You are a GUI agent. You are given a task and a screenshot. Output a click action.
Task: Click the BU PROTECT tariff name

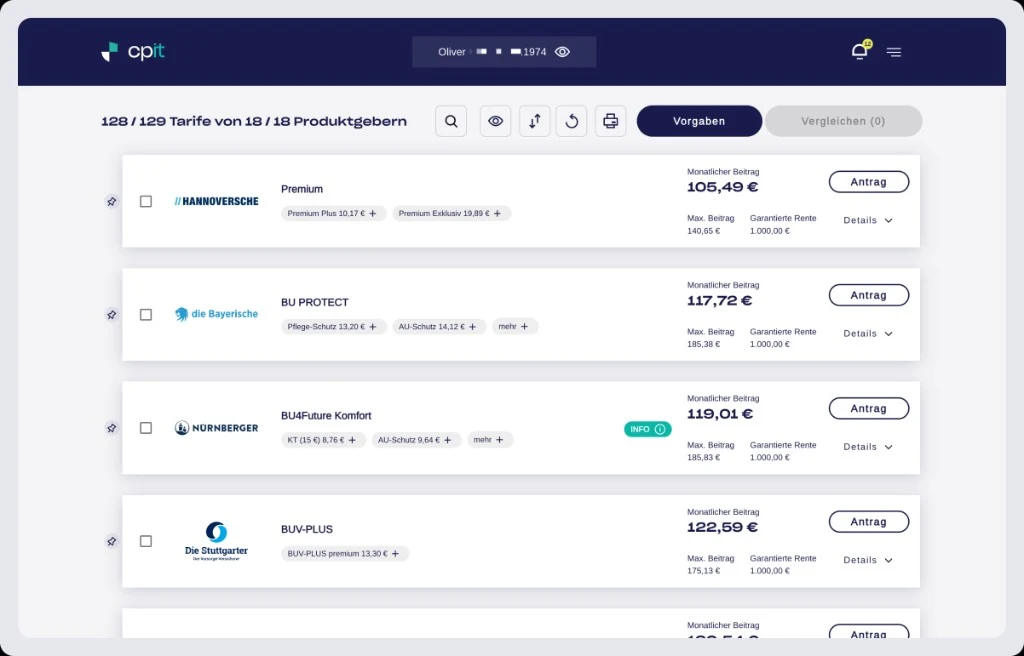pos(315,303)
